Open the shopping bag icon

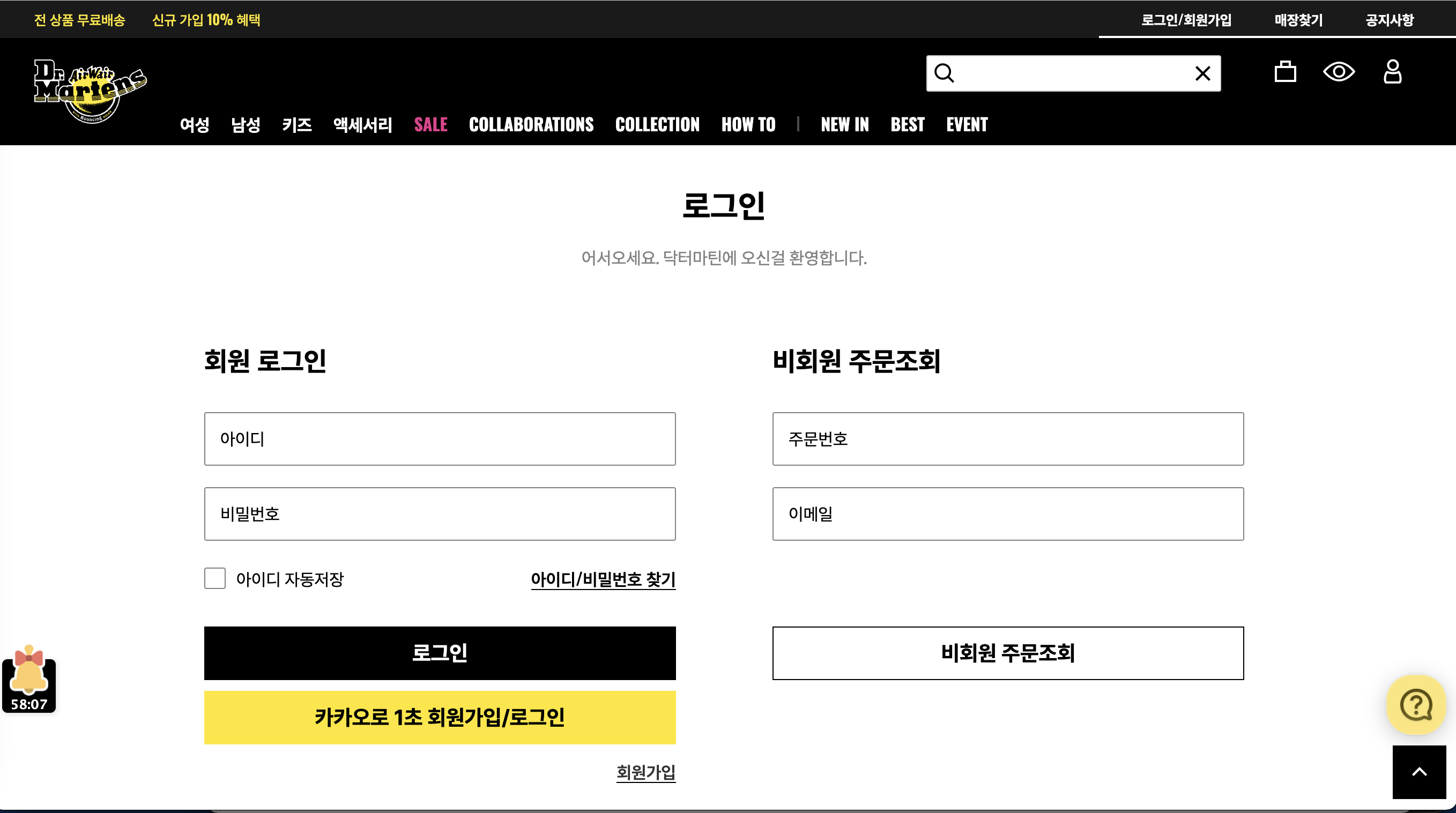(x=1285, y=72)
